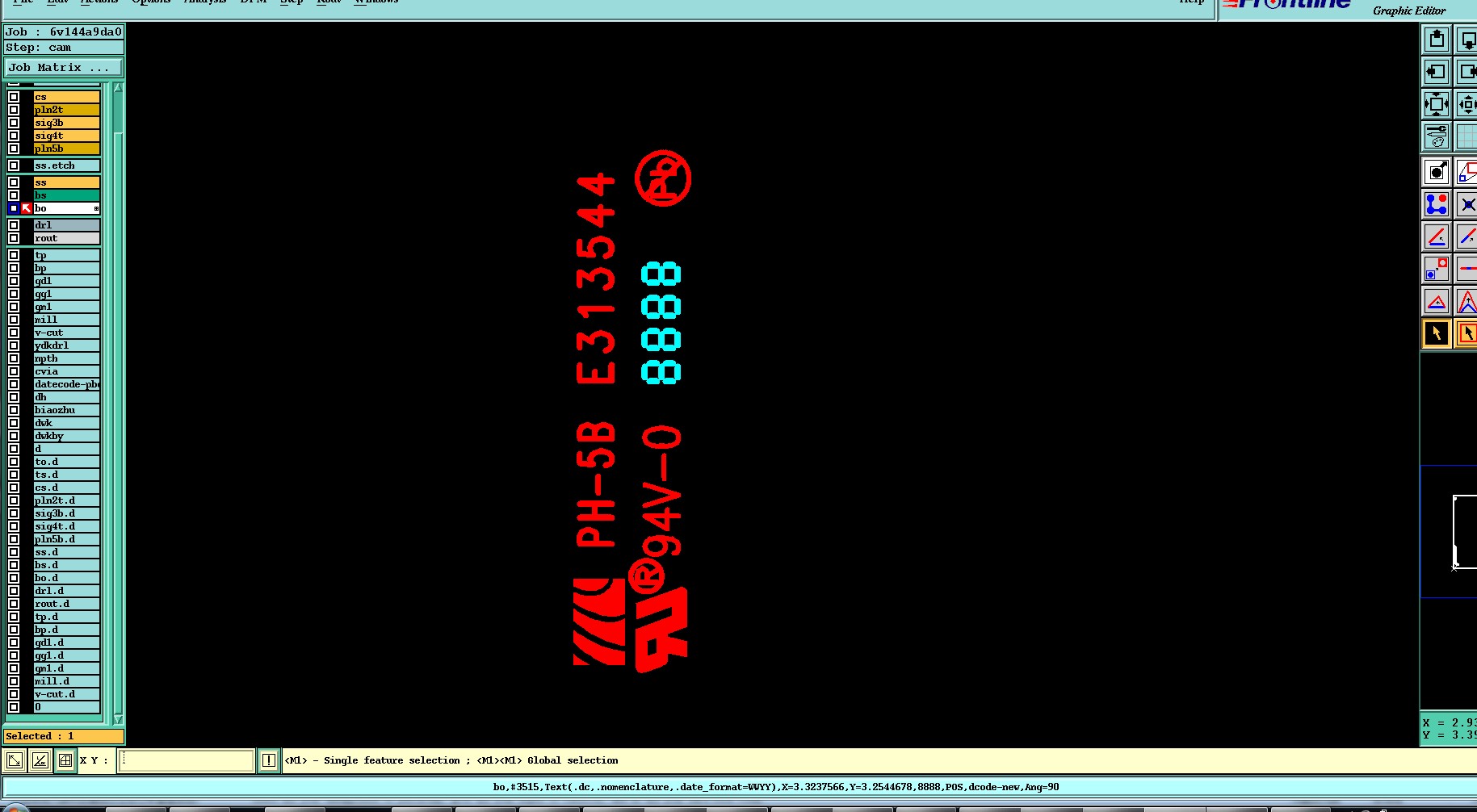This screenshot has height=812, width=1477.
Task: Click the grid window icon next to X Y
Action: tap(65, 760)
